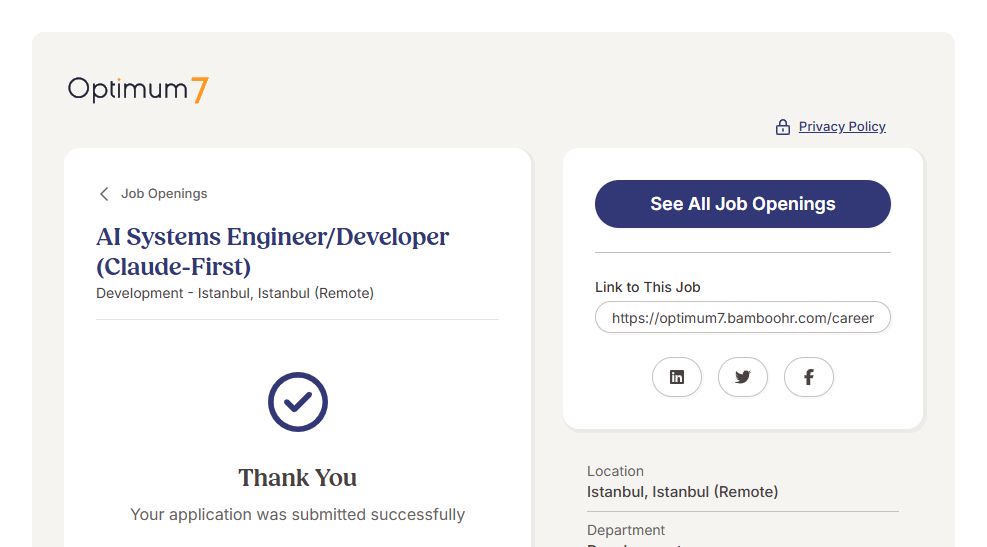Share the job on LinkedIn
987x547 pixels.
[677, 377]
